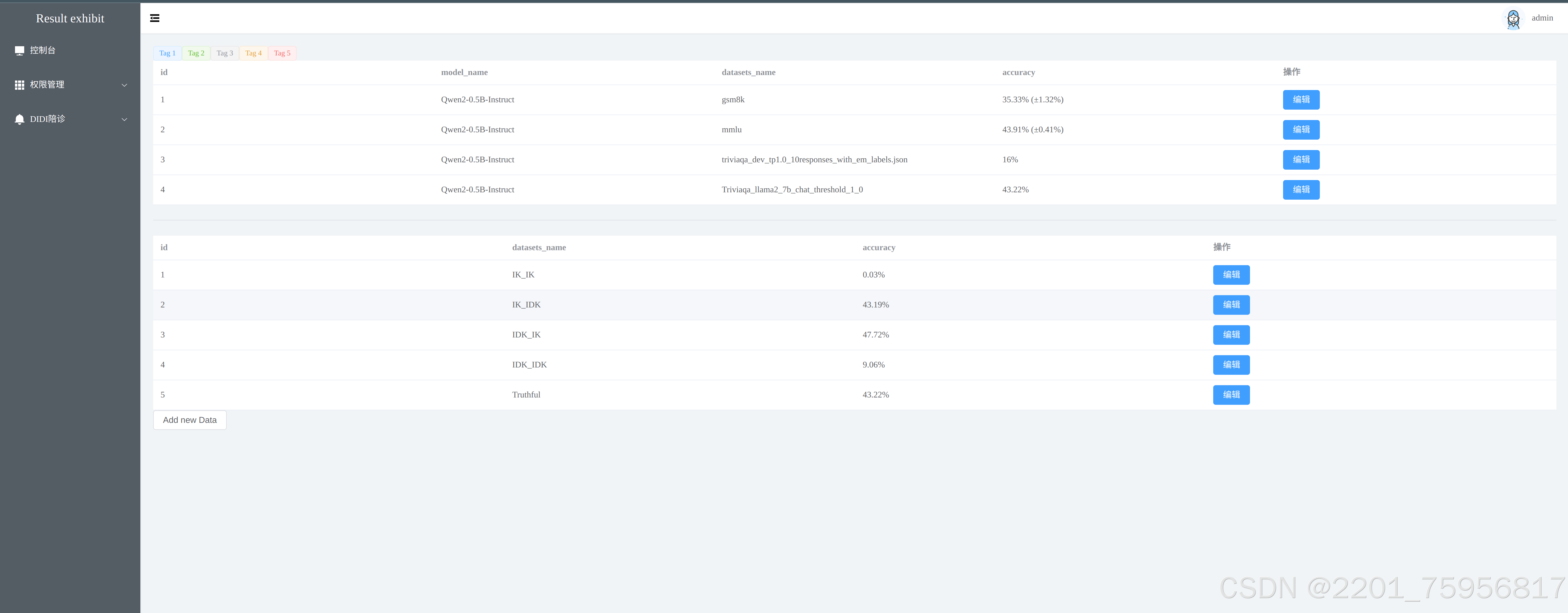Viewport: 1568px width, 613px height.
Task: Edit the IK_IDK accuracy row
Action: pyautogui.click(x=1231, y=305)
